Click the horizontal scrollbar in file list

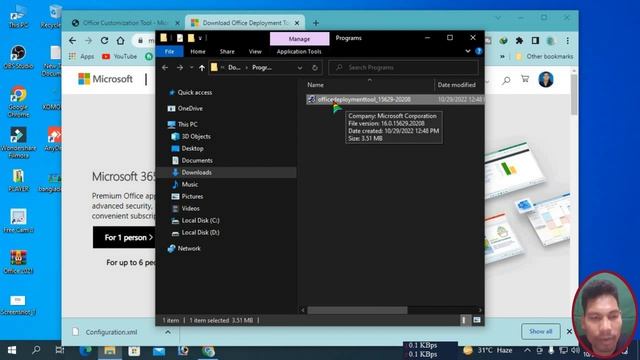coord(357,310)
